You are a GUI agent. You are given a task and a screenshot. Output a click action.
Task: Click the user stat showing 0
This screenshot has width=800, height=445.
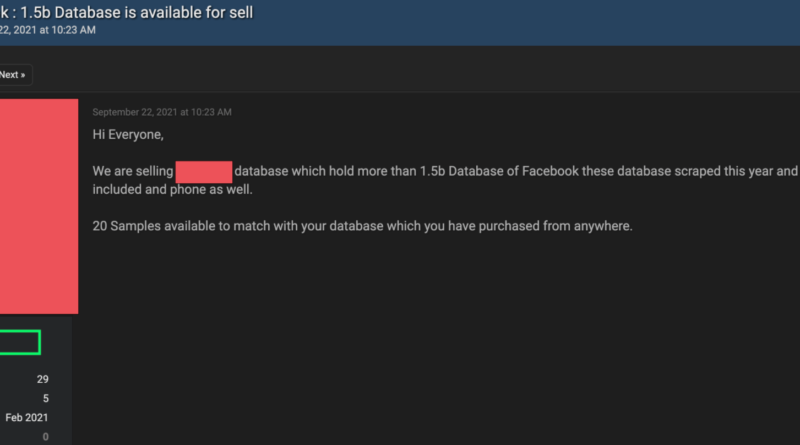pos(45,436)
